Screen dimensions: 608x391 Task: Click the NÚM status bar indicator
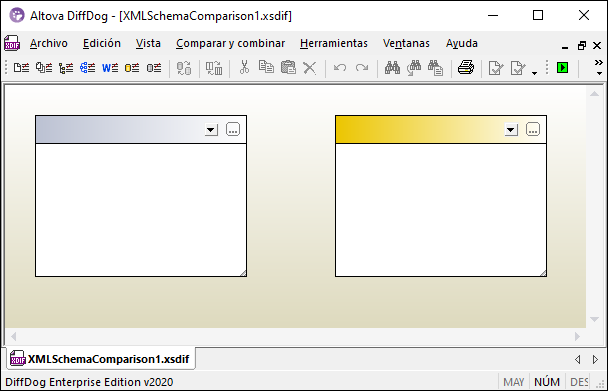pos(547,382)
